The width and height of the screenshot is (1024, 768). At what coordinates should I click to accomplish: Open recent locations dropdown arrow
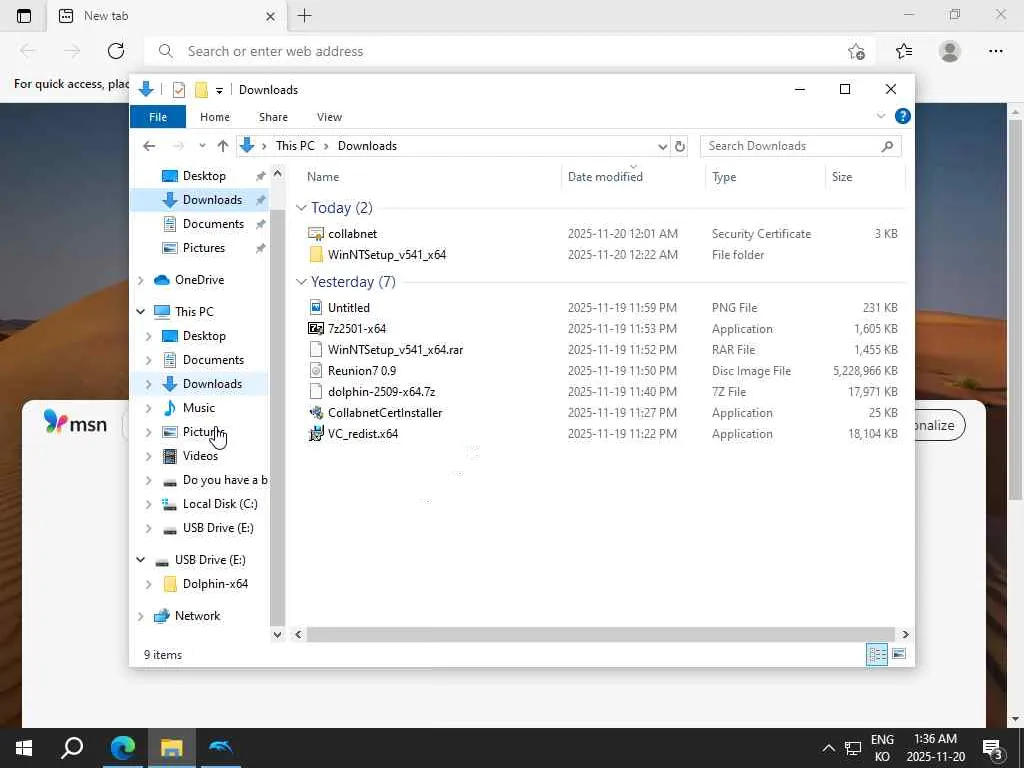click(202, 146)
